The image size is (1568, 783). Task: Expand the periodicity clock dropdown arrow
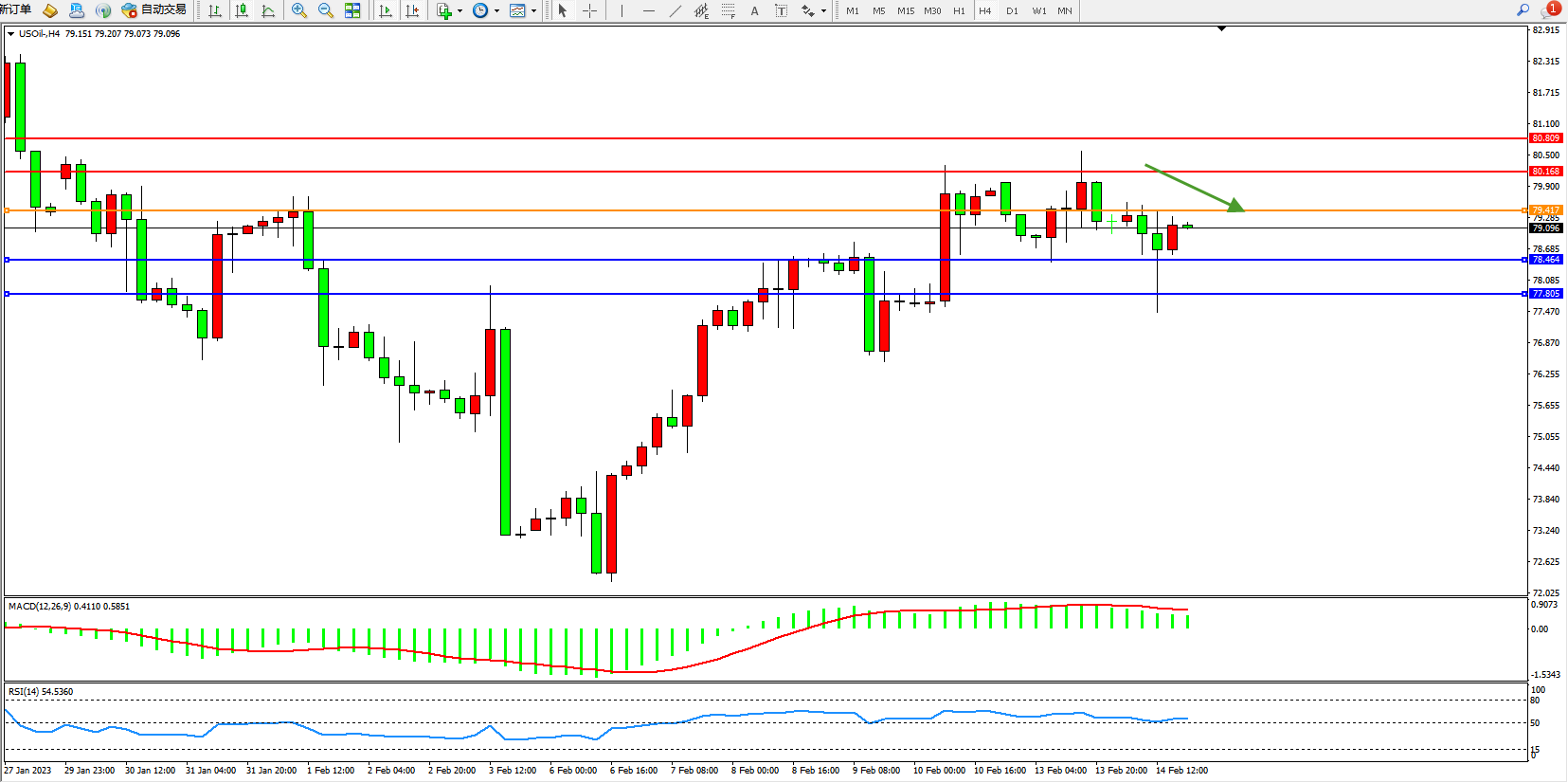pyautogui.click(x=496, y=11)
